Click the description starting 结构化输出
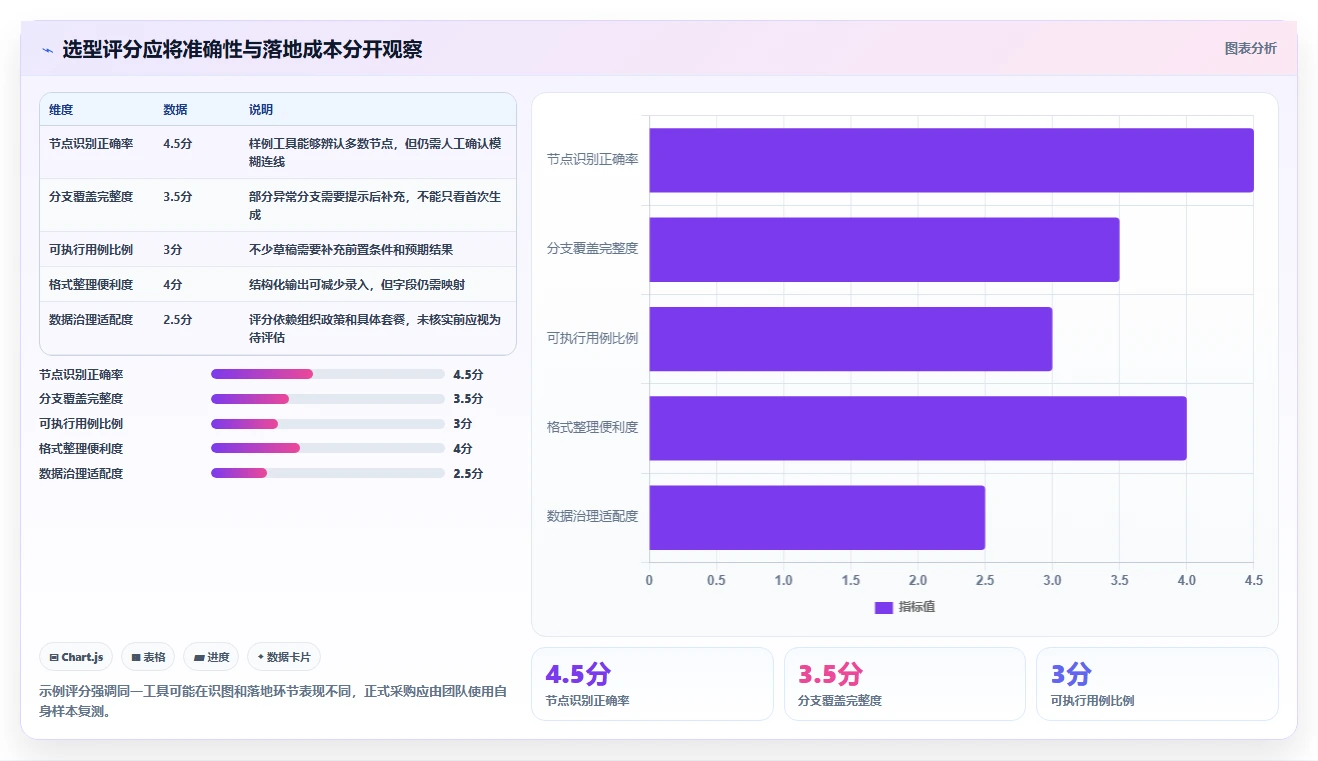1318x761 pixels. (x=357, y=284)
